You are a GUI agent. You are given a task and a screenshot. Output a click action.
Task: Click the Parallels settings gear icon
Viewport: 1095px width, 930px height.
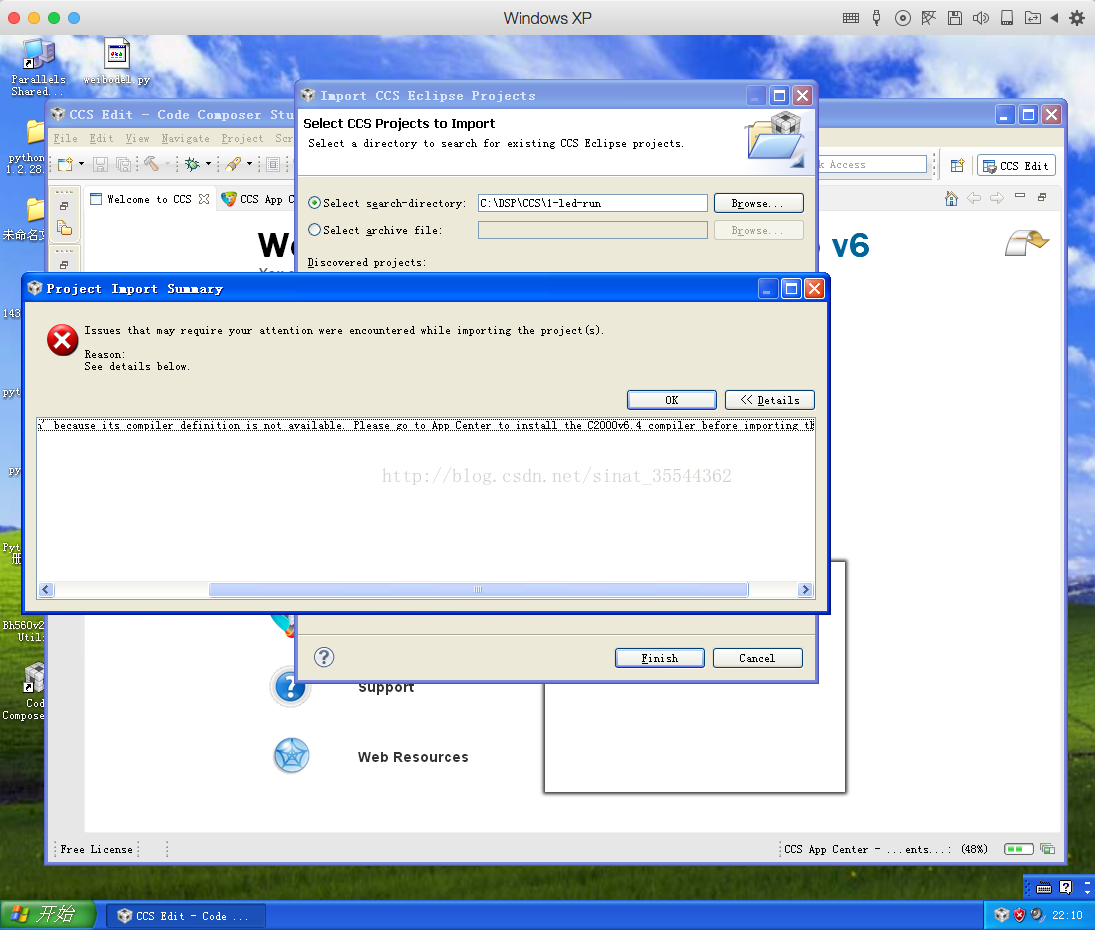click(x=1077, y=18)
